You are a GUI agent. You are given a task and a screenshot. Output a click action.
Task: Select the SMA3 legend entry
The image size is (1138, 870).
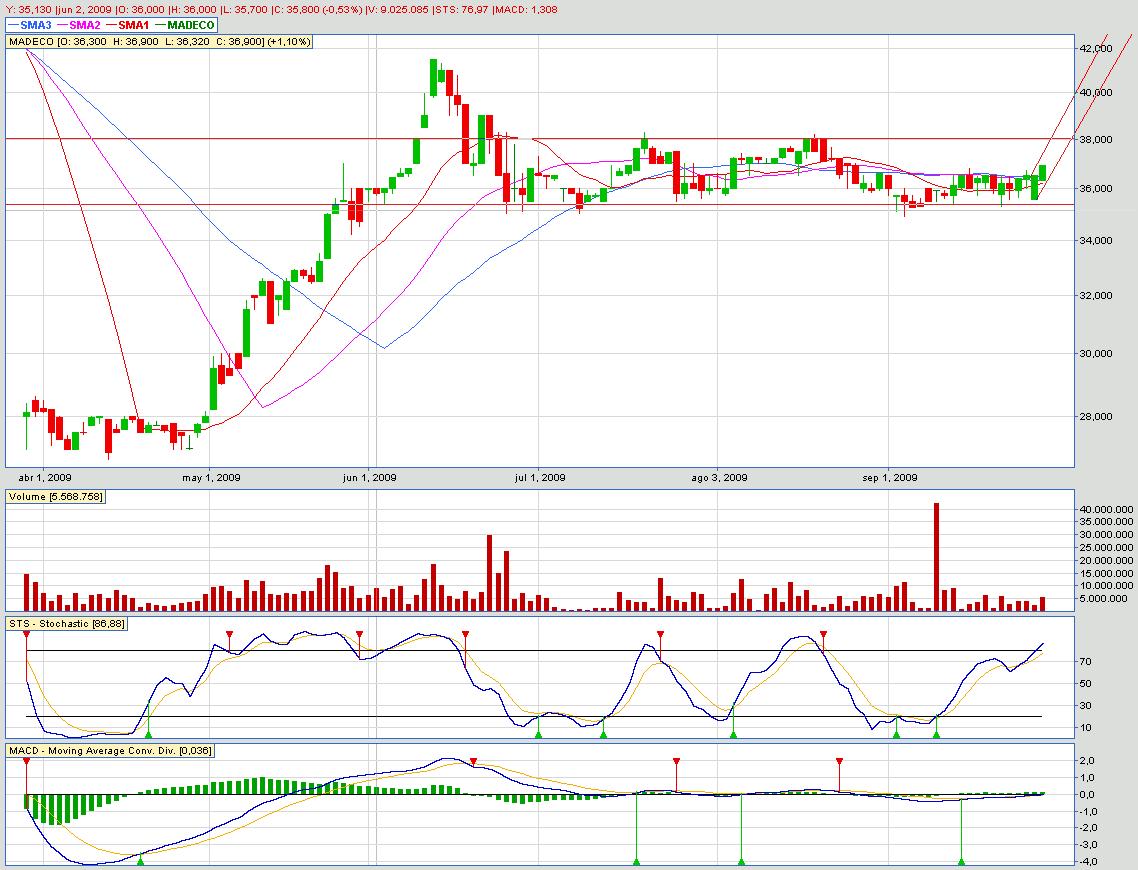(30, 25)
